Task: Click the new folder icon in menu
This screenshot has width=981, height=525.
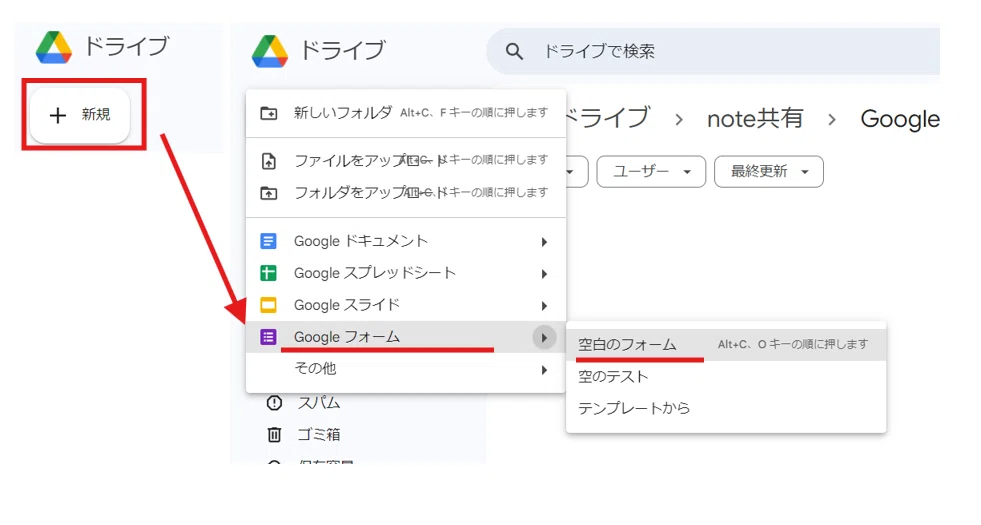Action: [x=268, y=113]
